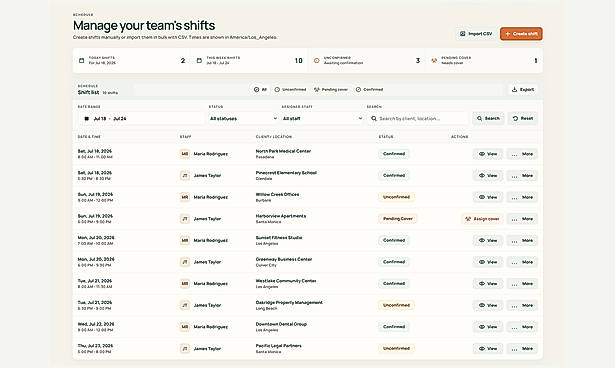615x368 pixels.
Task: Open More menu for Pinecrest Elementary School
Action: pos(522,175)
